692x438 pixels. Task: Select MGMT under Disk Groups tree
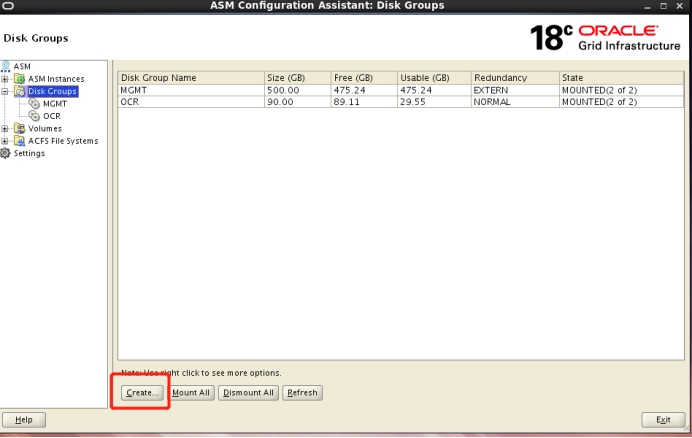coord(55,104)
